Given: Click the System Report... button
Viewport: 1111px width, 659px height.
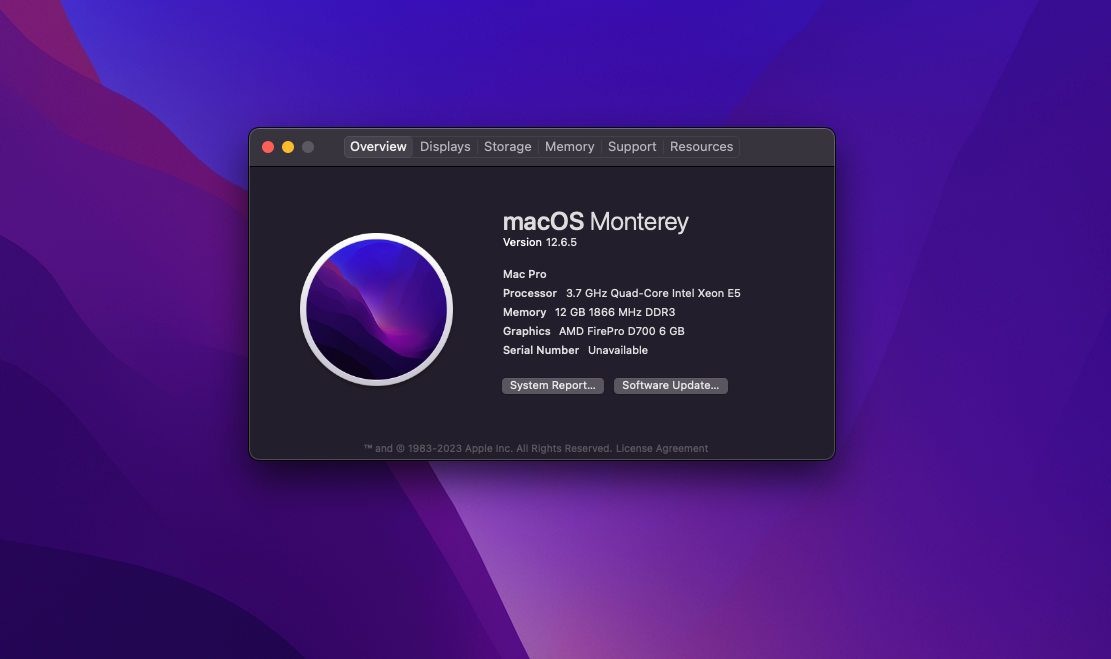Looking at the screenshot, I should coord(553,385).
